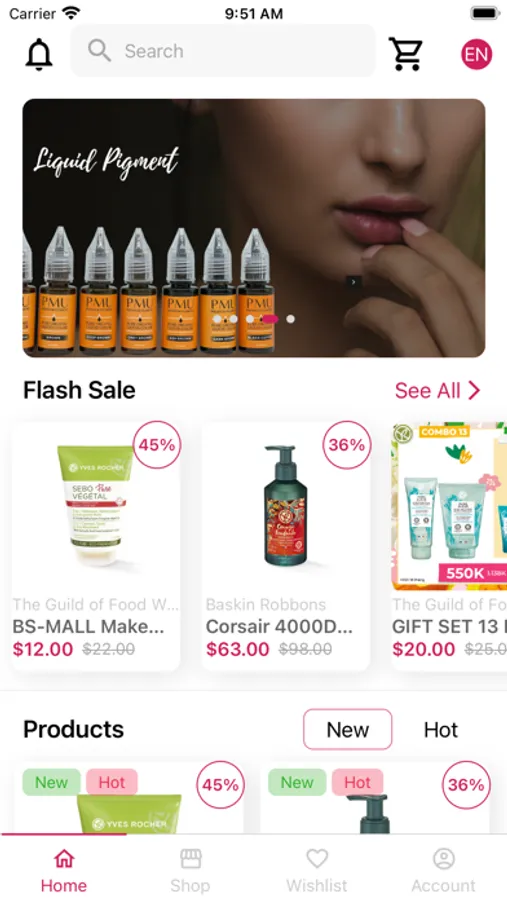Open the Account profile icon

pyautogui.click(x=443, y=859)
